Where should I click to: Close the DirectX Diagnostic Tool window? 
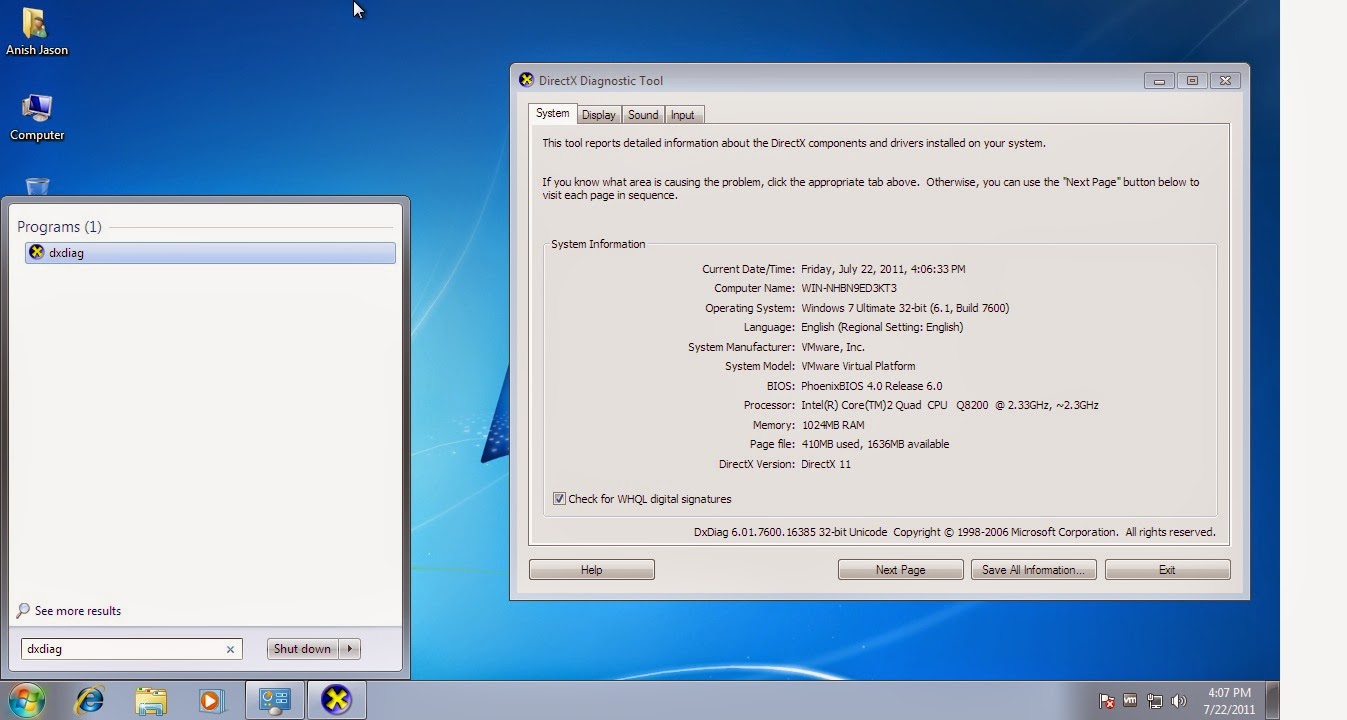pos(1225,81)
